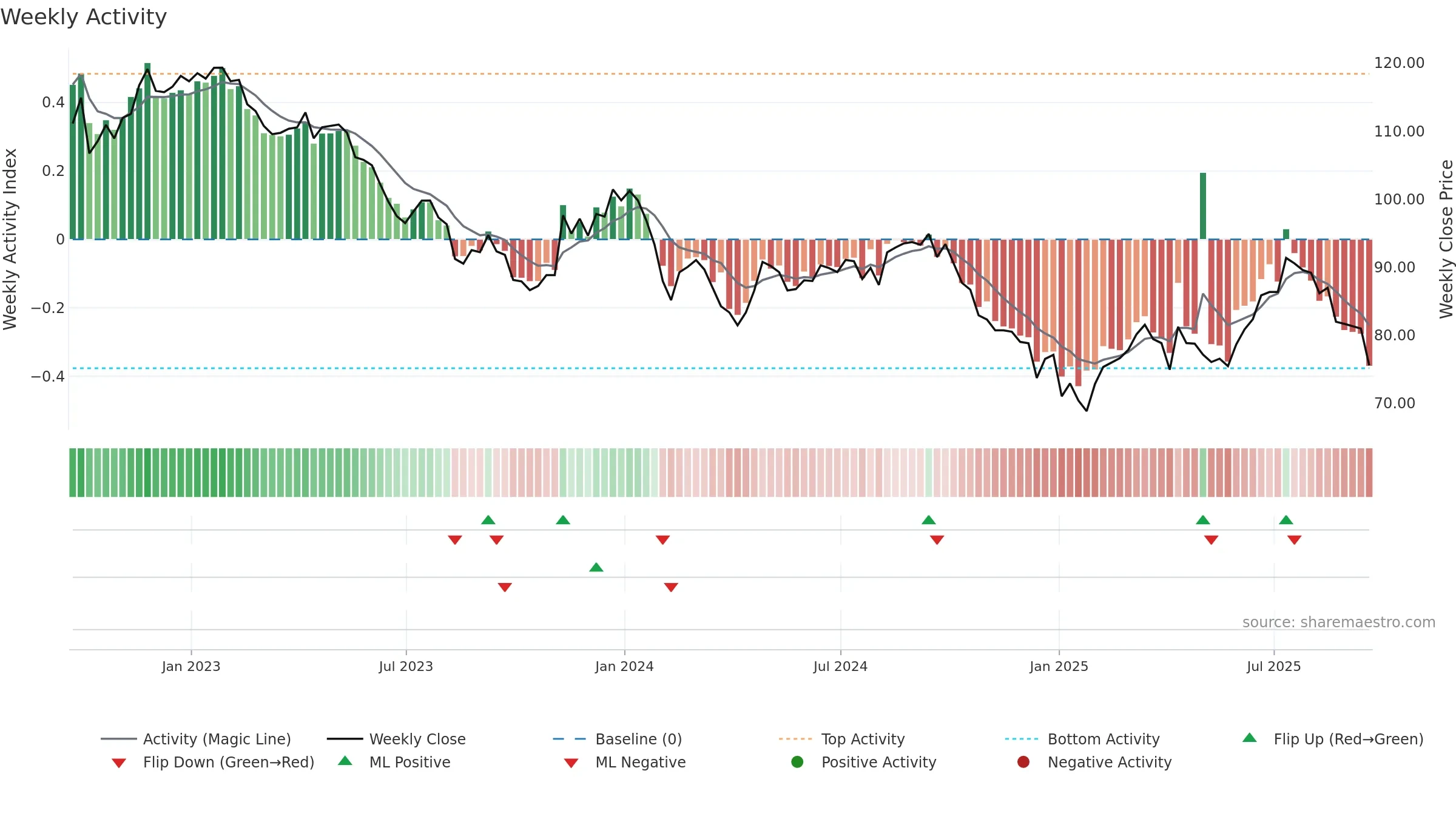Click the Weekly Activity Index axis title
The image size is (1456, 819).
click(x=10, y=239)
